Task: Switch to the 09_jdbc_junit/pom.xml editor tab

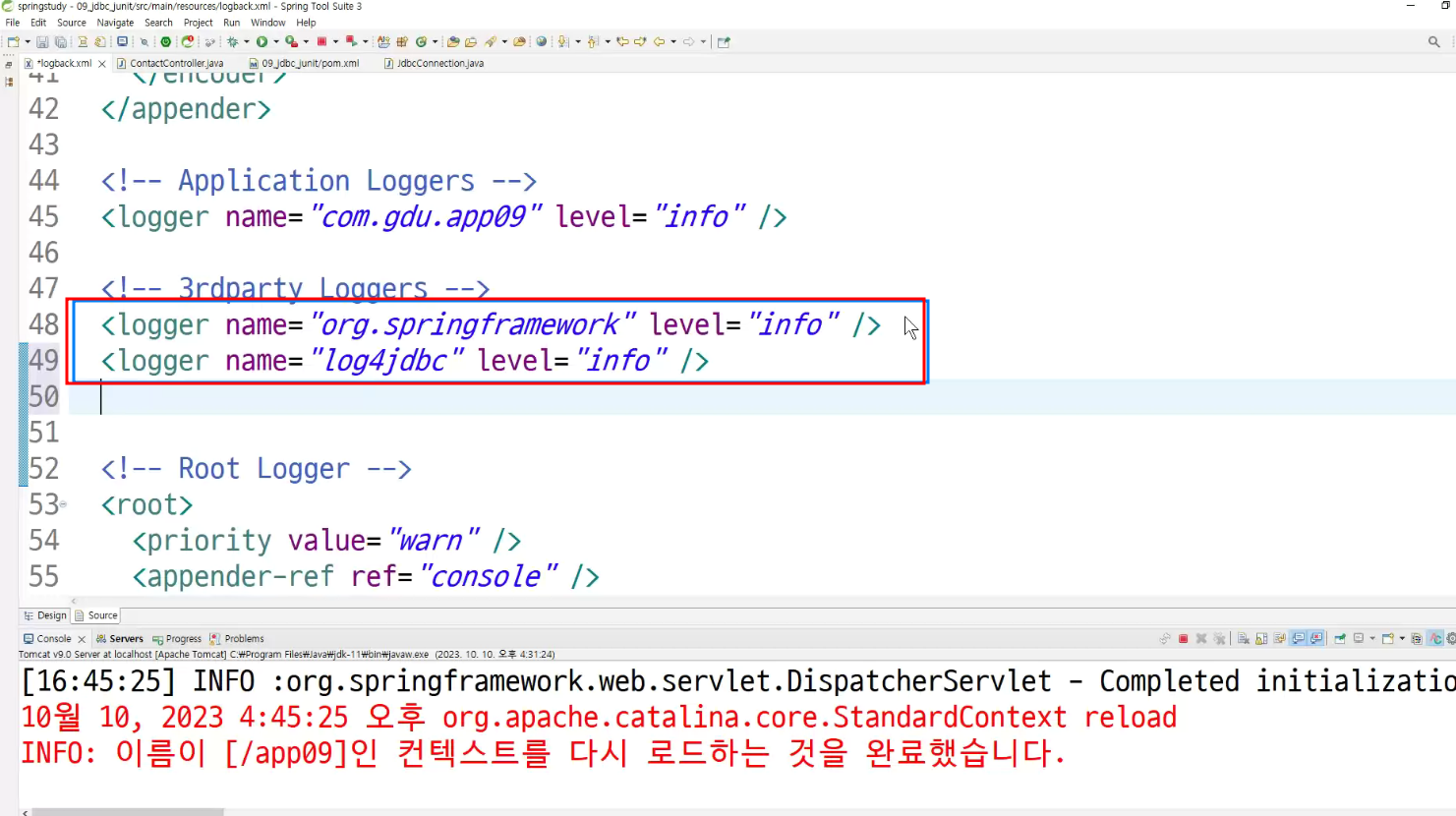Action: 304,63
